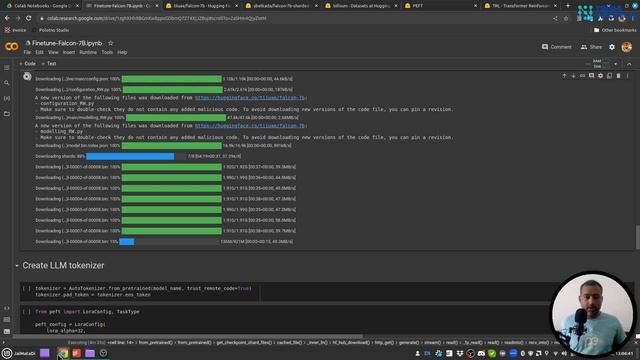
Task: Open Colab settings gear in header
Action: [x=611, y=47]
